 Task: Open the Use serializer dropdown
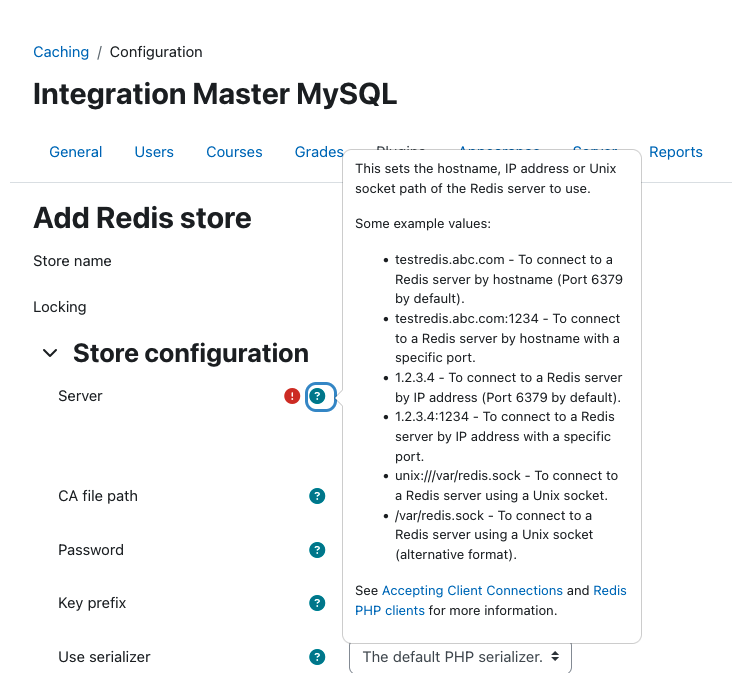pos(460,657)
